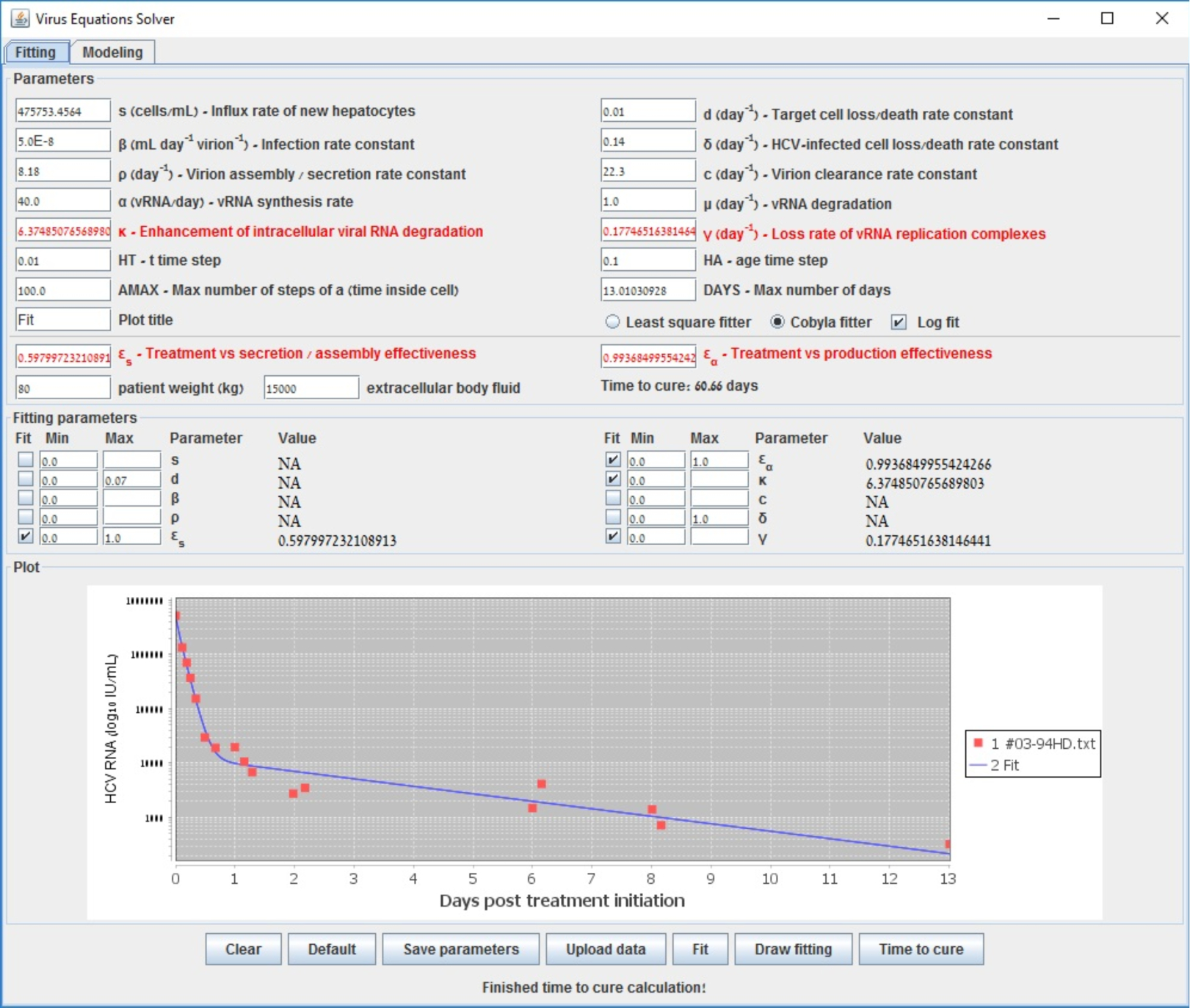Toggle the Log fit checkbox

click(899, 322)
